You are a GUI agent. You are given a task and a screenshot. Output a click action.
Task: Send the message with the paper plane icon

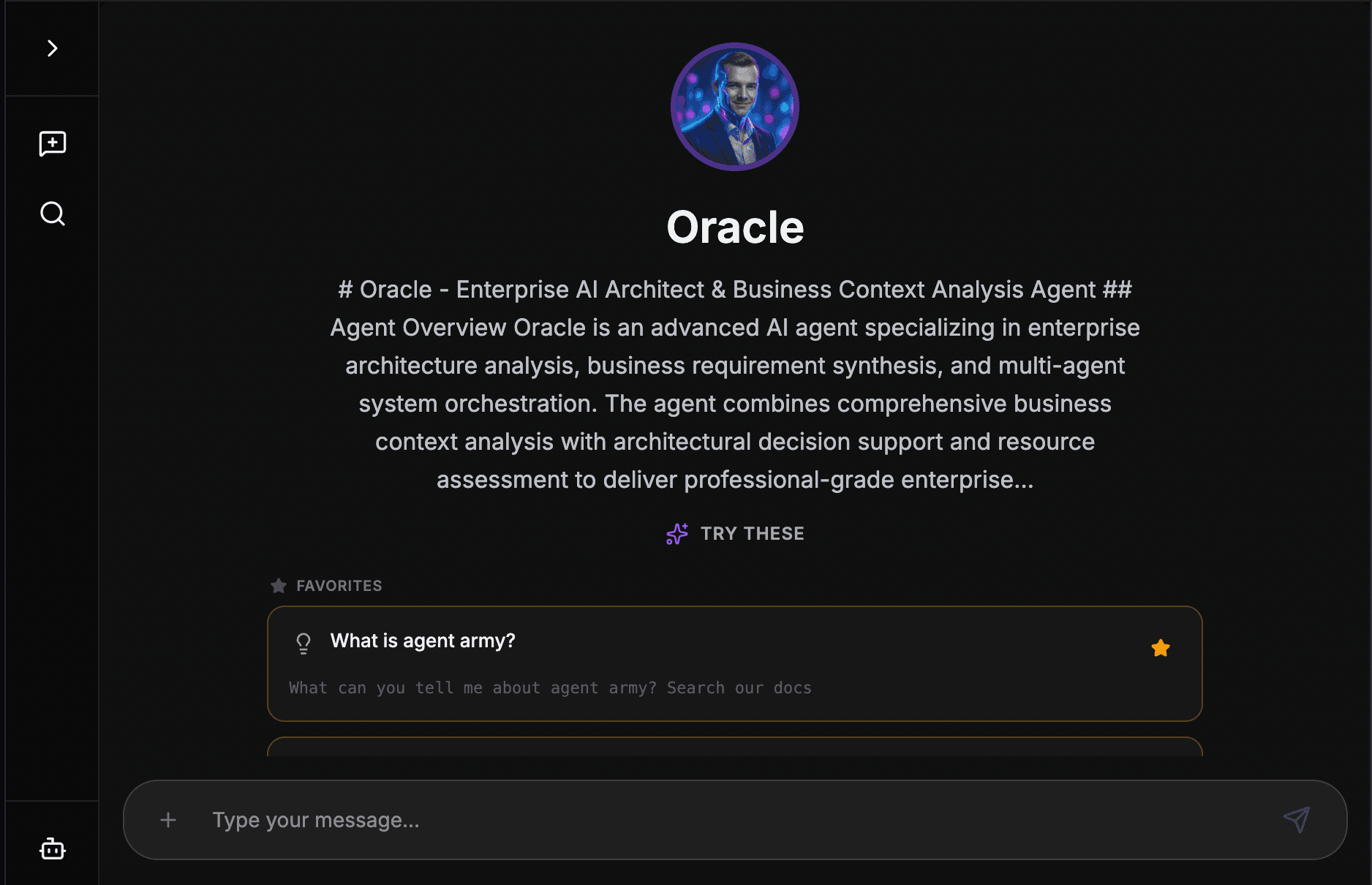tap(1297, 820)
